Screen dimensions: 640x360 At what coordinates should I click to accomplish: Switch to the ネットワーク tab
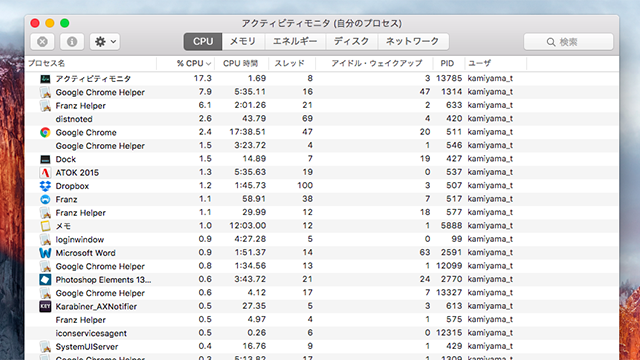point(413,42)
